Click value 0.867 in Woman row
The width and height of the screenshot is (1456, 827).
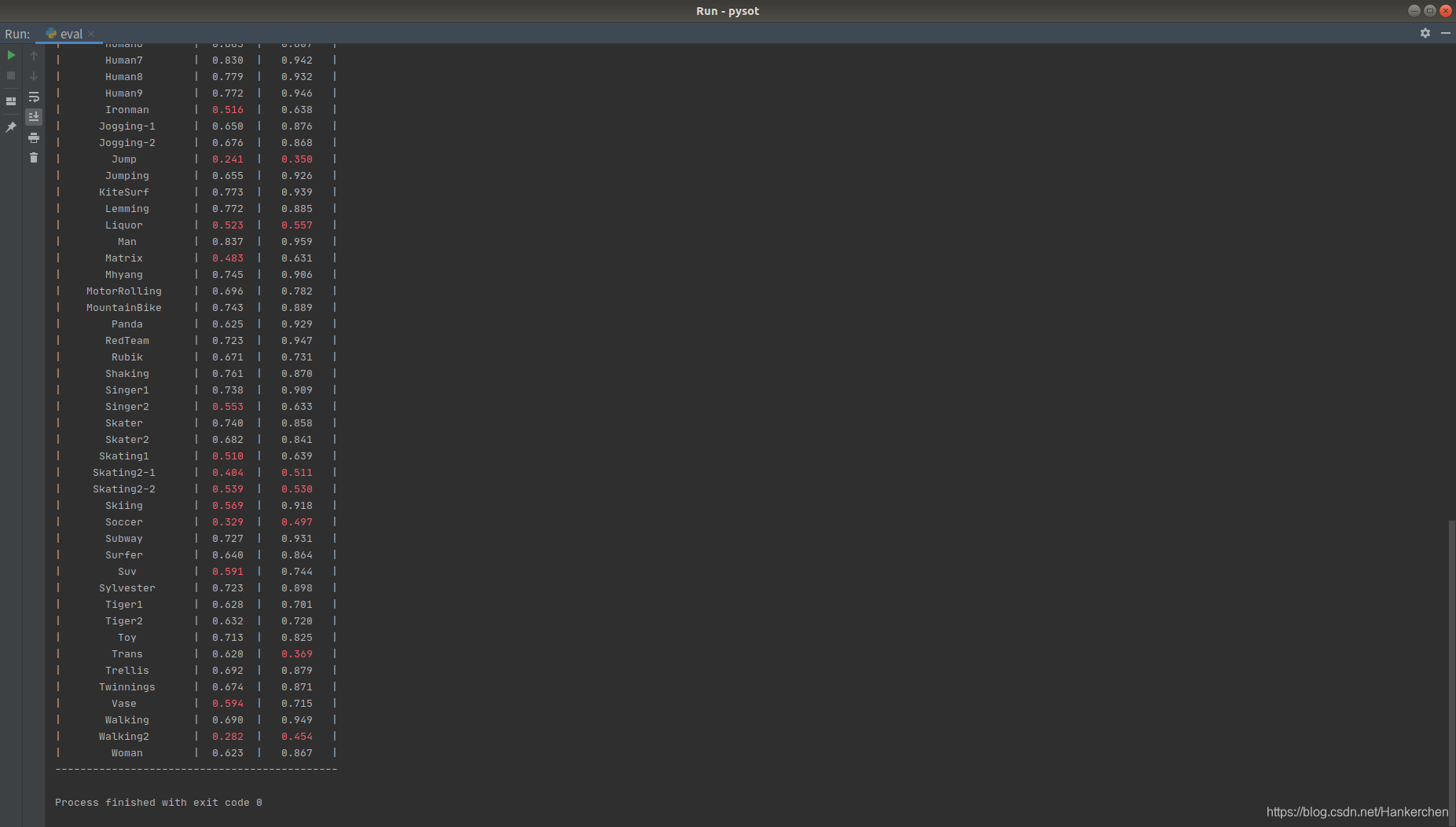click(297, 753)
